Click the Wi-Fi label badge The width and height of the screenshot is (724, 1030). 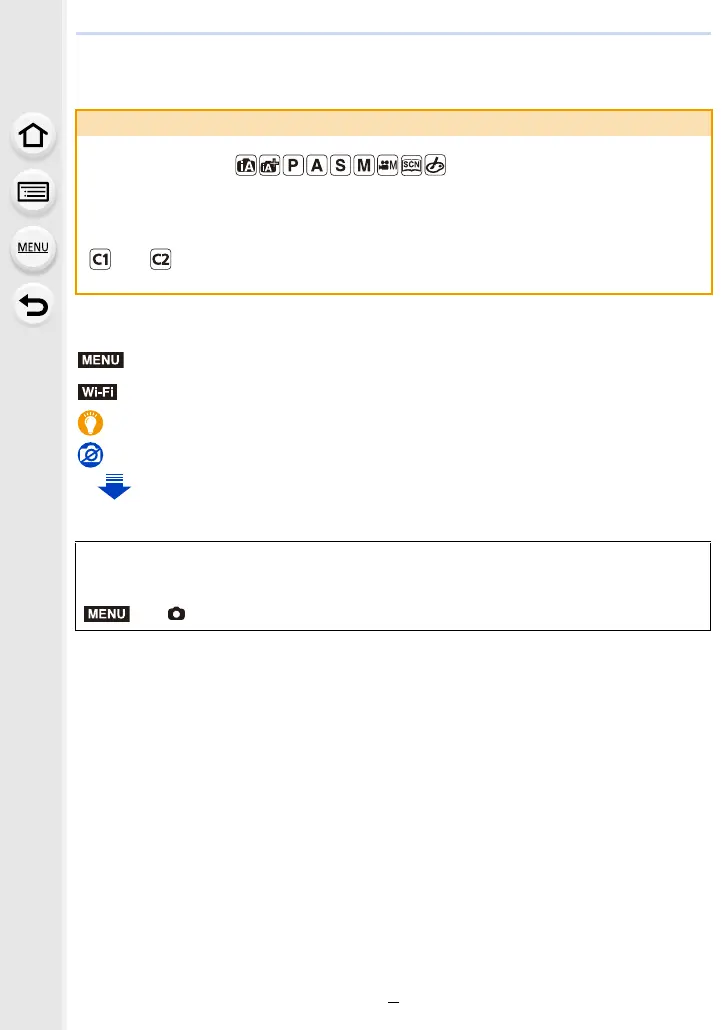(97, 392)
